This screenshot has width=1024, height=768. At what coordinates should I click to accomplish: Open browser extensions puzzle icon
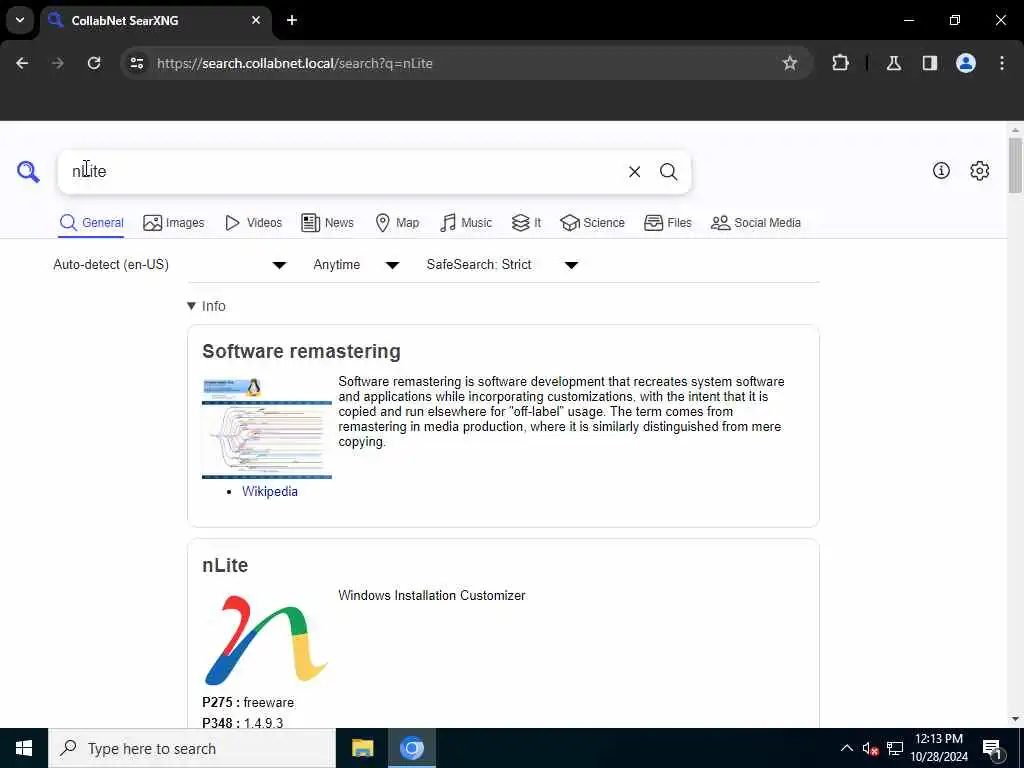pyautogui.click(x=840, y=63)
